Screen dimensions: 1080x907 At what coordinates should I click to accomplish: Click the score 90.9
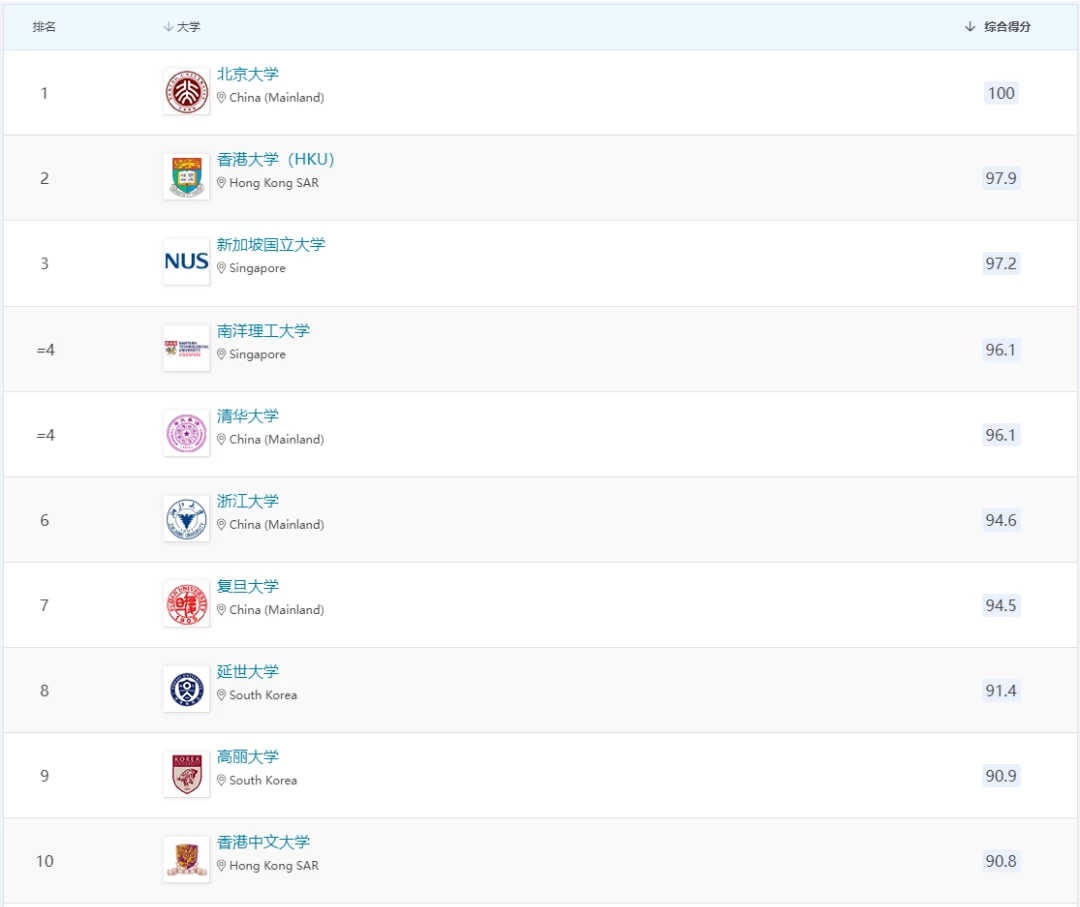click(1001, 775)
